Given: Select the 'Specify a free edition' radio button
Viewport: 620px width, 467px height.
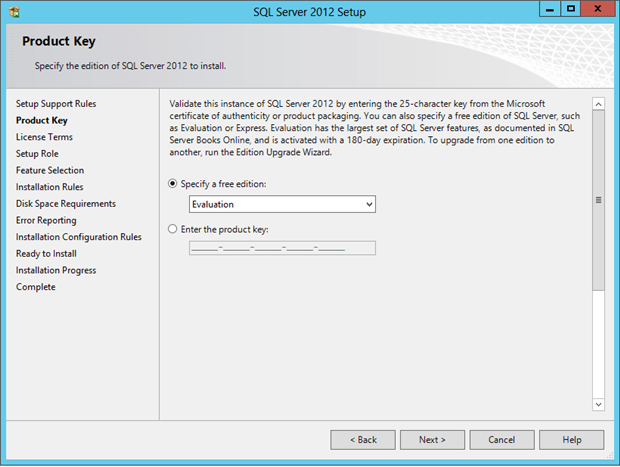Looking at the screenshot, I should click(x=172, y=184).
